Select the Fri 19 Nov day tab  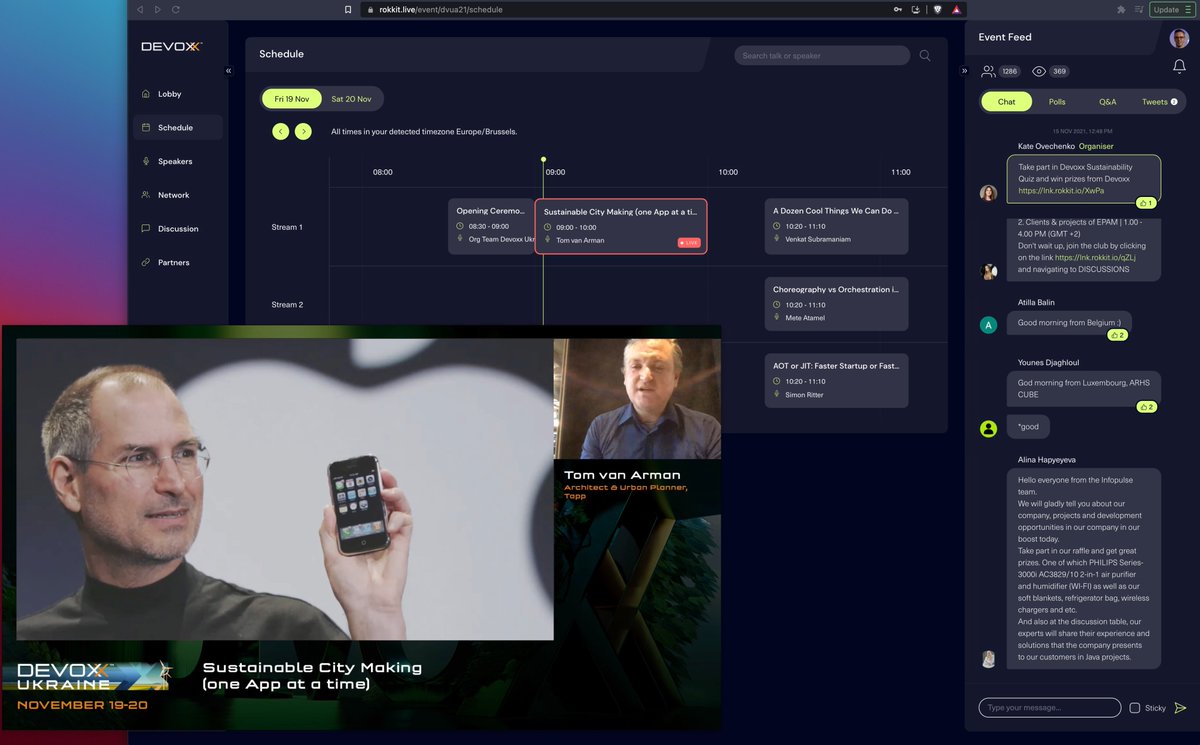[292, 99]
